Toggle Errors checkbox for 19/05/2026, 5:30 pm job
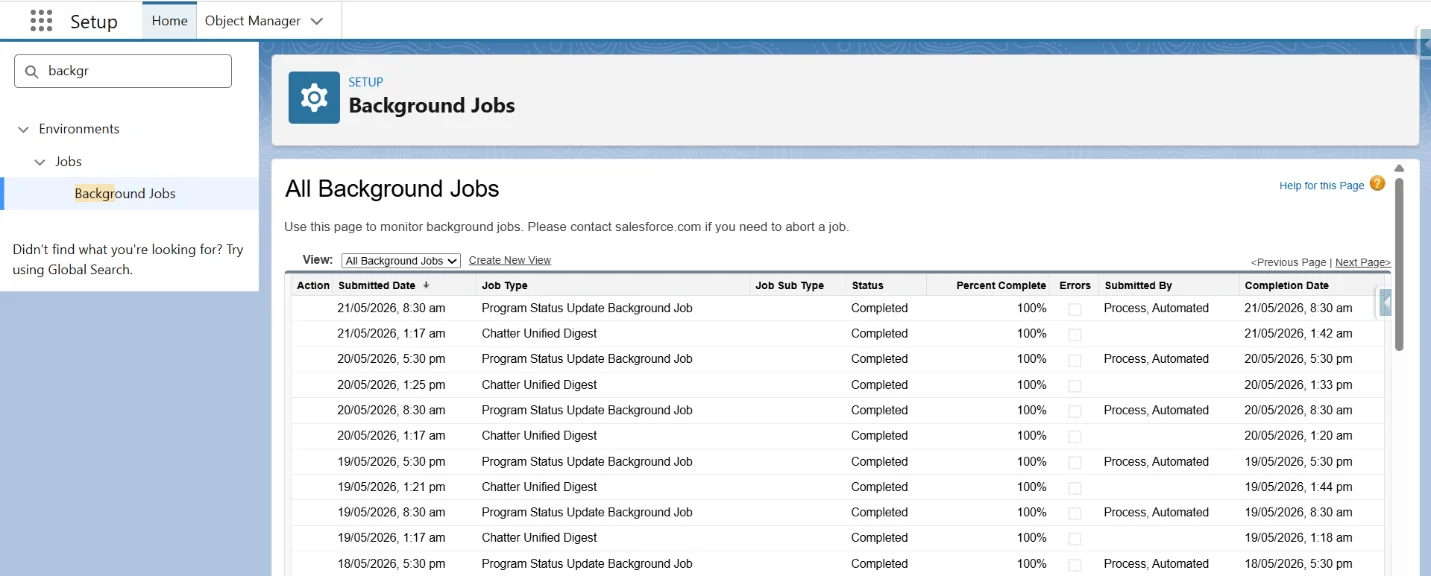 1074,462
